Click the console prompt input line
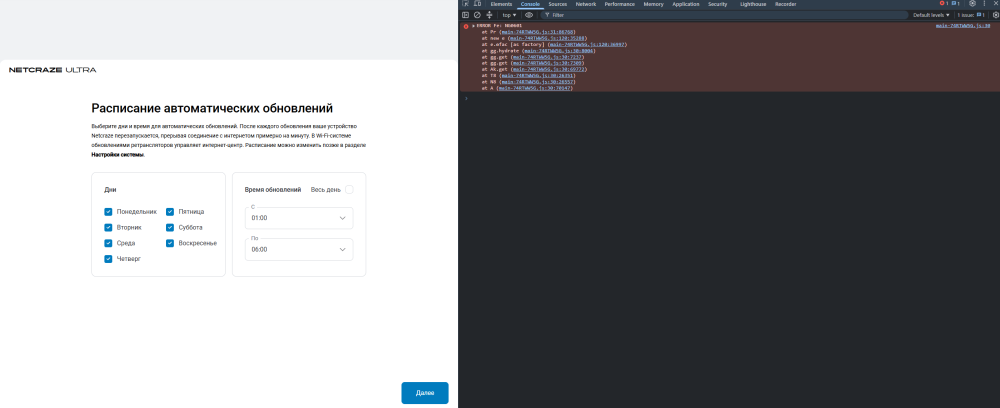The image size is (1000, 408). click(x=730, y=98)
